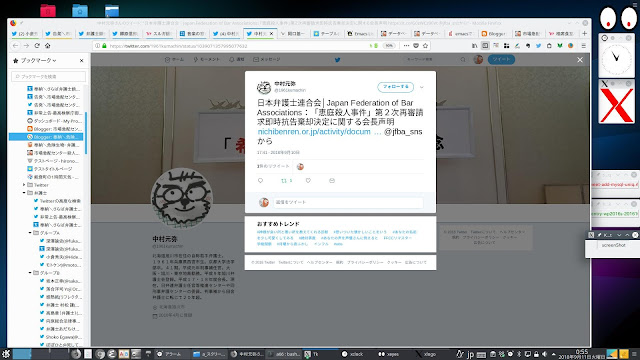Switch to the Emacs tab

pos(360,33)
